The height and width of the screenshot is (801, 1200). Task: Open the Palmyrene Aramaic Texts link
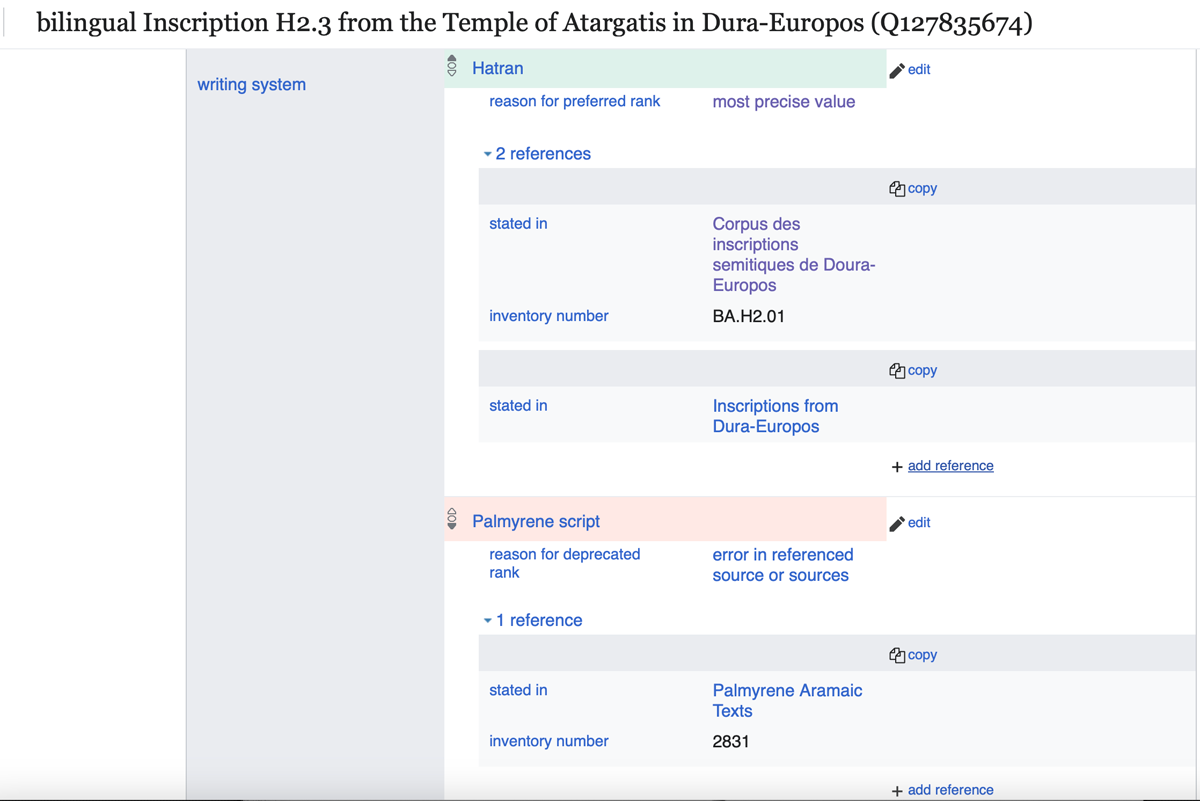(x=786, y=700)
